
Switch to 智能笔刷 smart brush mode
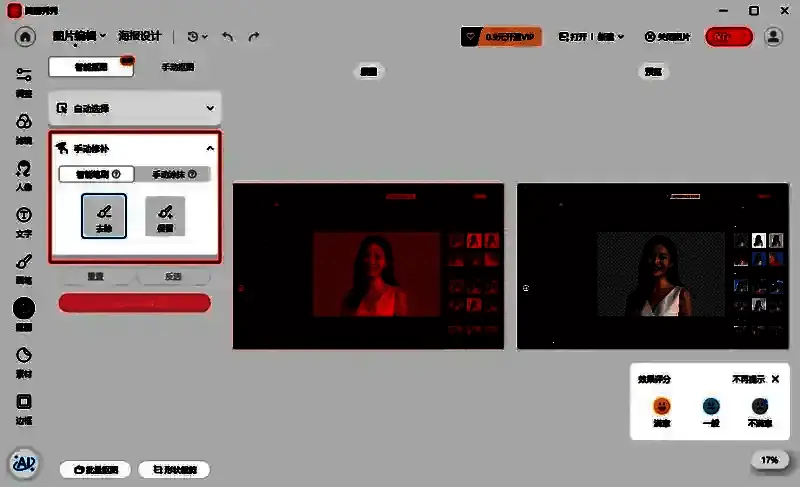97,174
